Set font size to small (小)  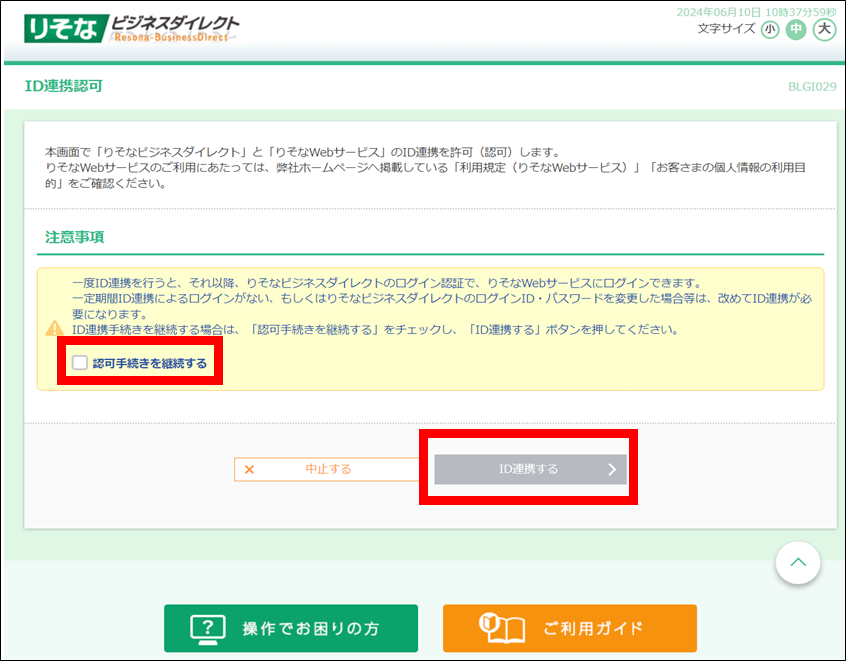[770, 29]
